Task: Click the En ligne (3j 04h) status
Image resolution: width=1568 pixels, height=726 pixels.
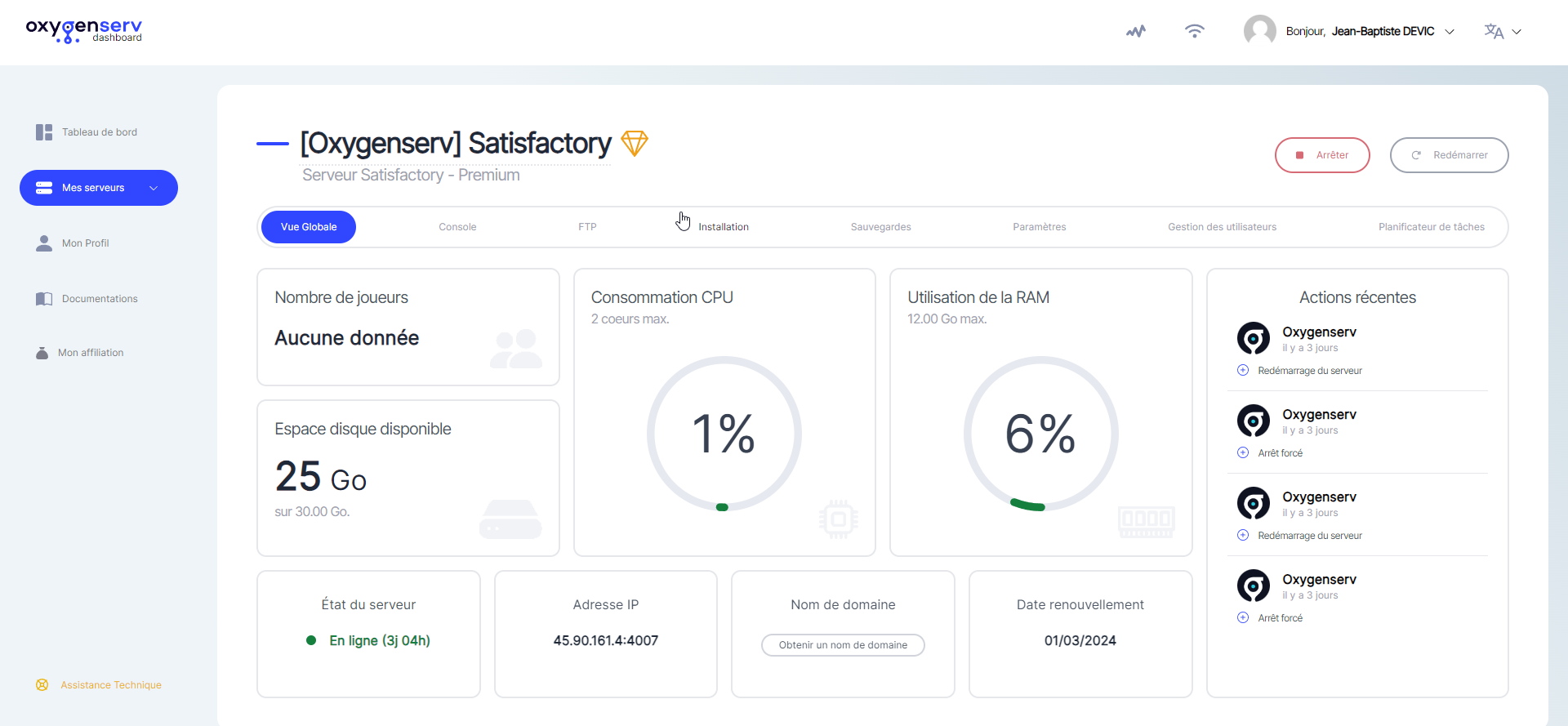Action: point(380,641)
